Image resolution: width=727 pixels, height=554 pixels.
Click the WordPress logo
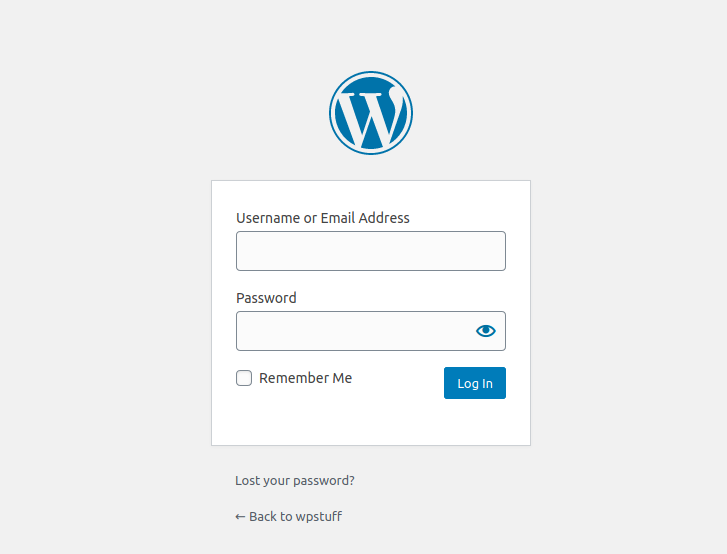coord(371,113)
